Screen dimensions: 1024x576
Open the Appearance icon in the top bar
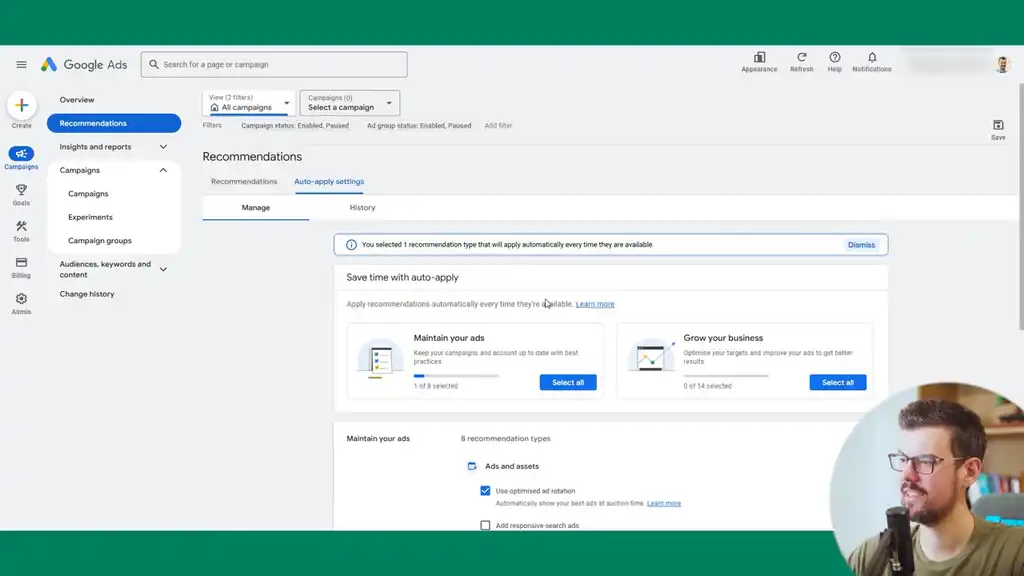coord(760,59)
